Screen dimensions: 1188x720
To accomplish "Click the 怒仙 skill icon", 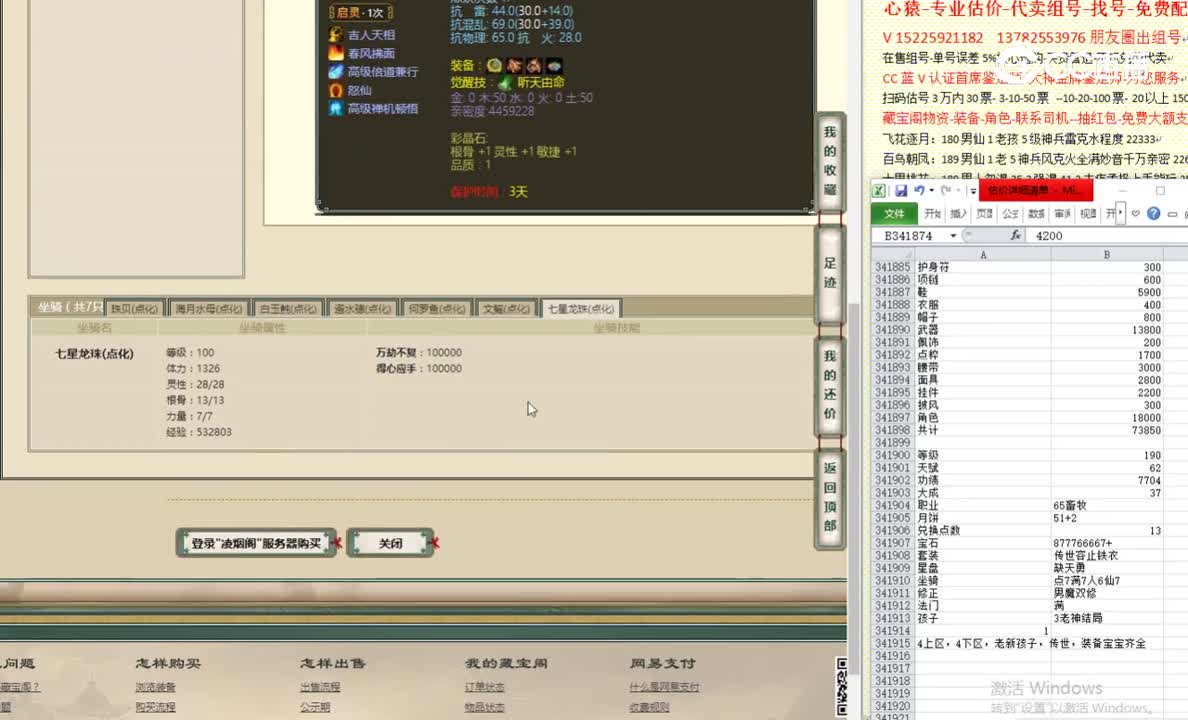I will coord(335,90).
